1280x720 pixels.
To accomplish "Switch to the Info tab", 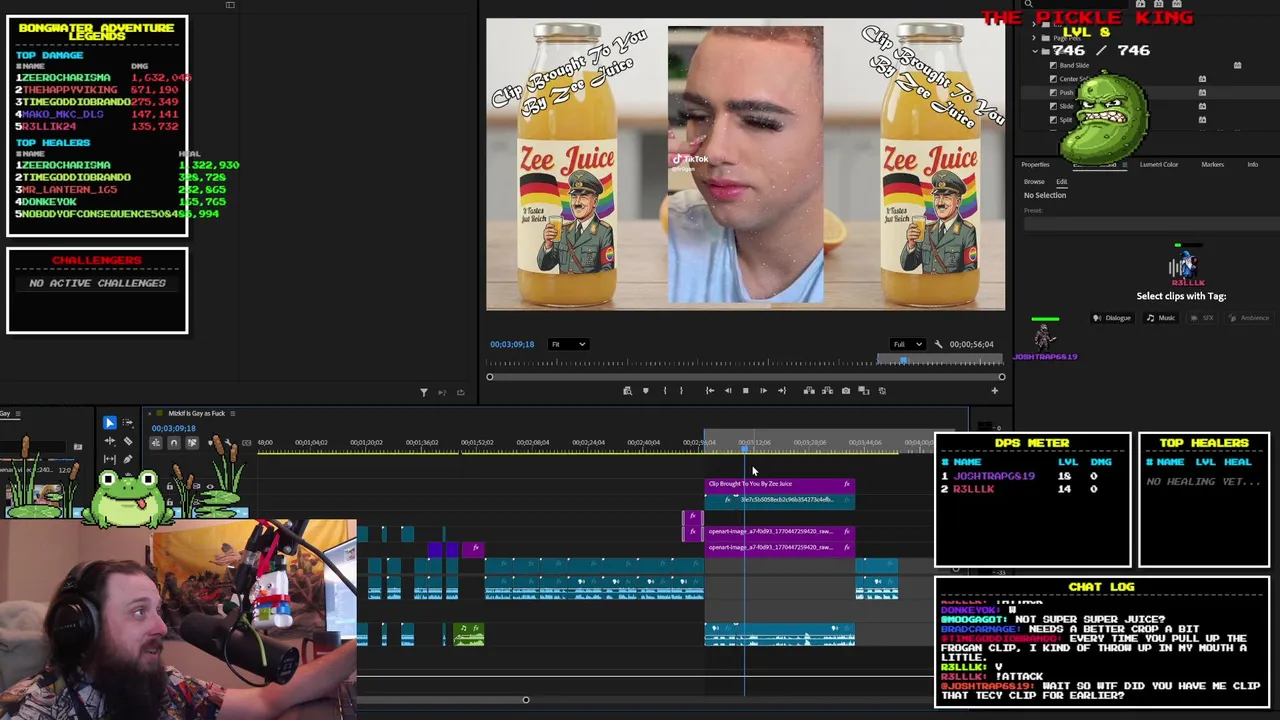I will point(1252,165).
